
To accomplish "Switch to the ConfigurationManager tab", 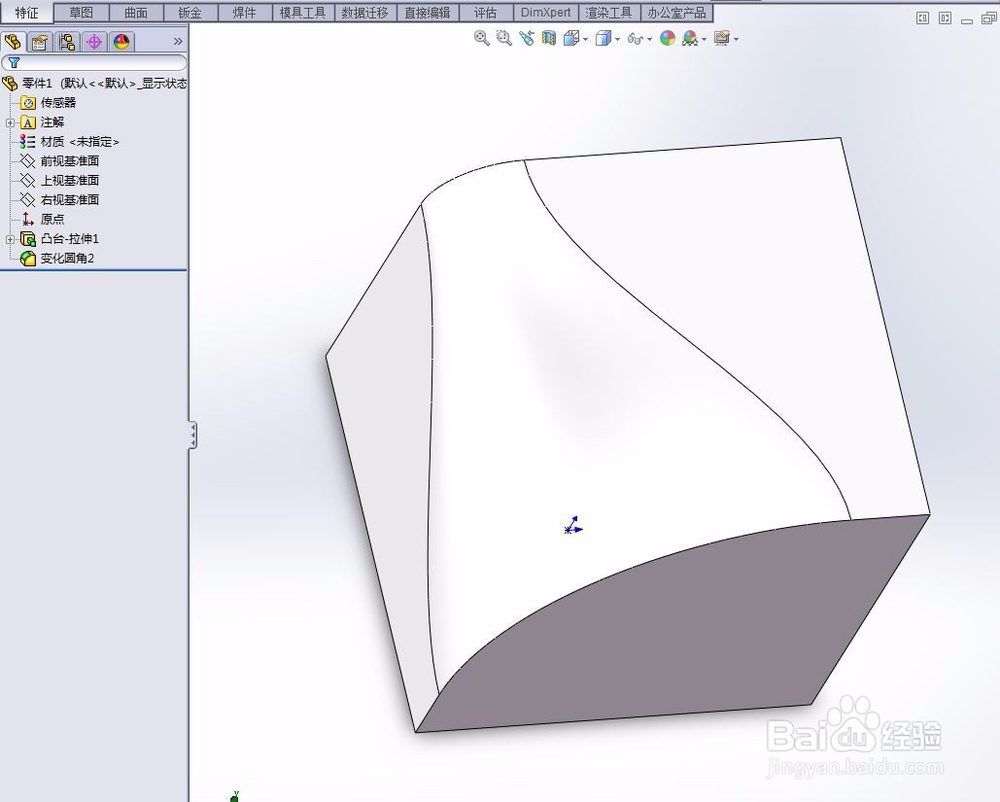I will (67, 41).
